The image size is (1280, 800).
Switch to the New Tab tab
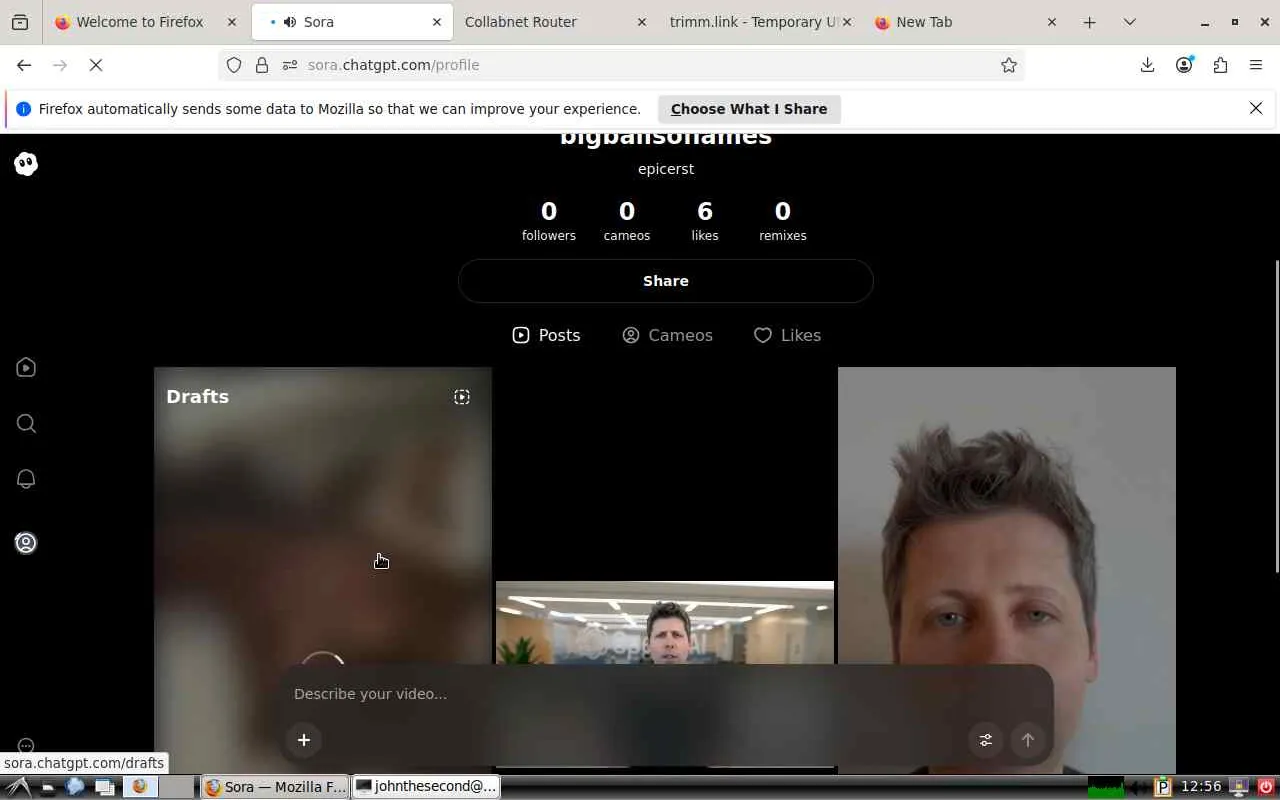pyautogui.click(x=965, y=22)
